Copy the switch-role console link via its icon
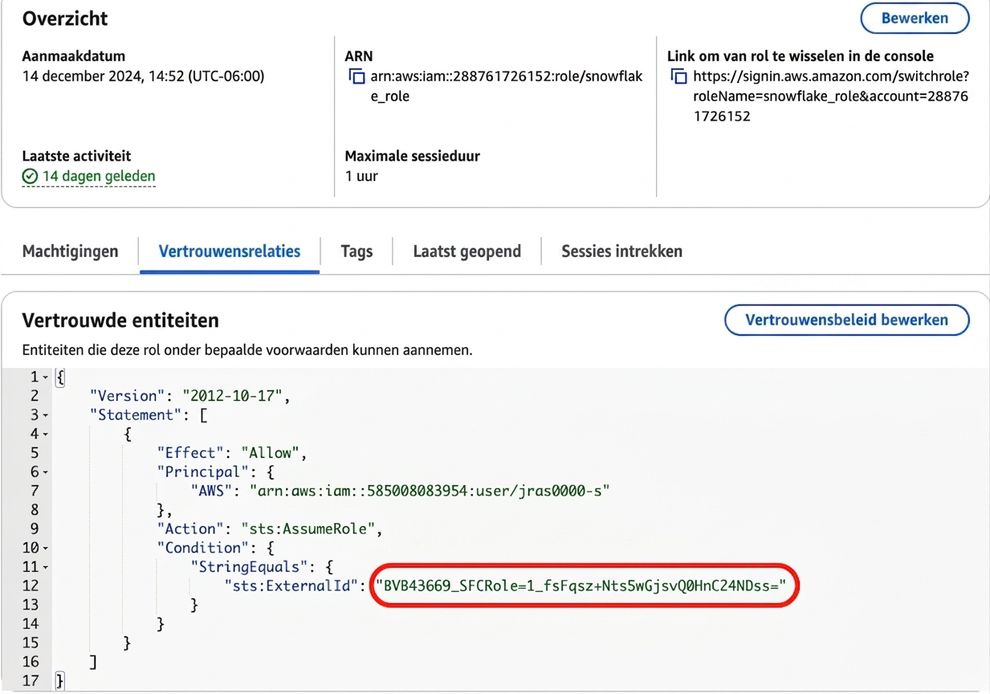The image size is (990, 694). (x=679, y=76)
